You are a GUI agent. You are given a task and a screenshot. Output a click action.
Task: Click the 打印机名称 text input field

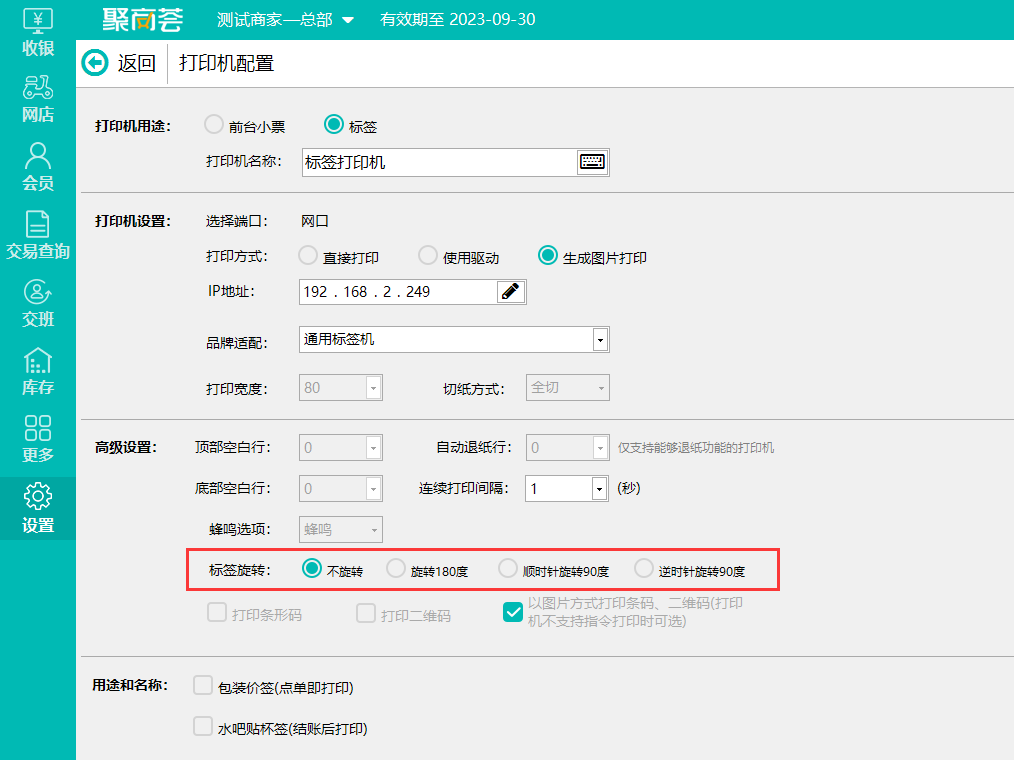tap(438, 162)
